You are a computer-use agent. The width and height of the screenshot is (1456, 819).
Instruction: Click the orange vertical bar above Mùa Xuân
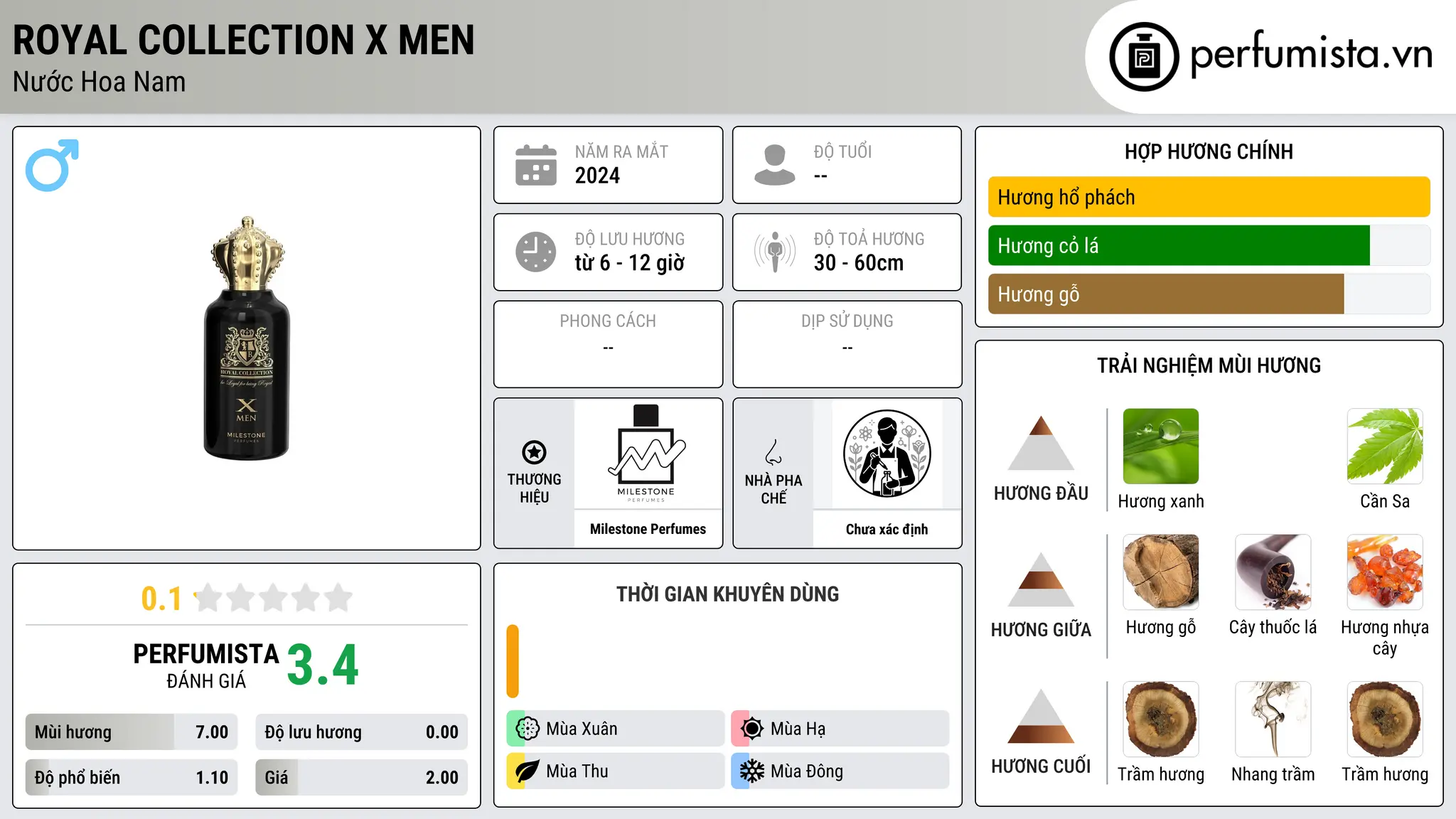[x=513, y=661]
